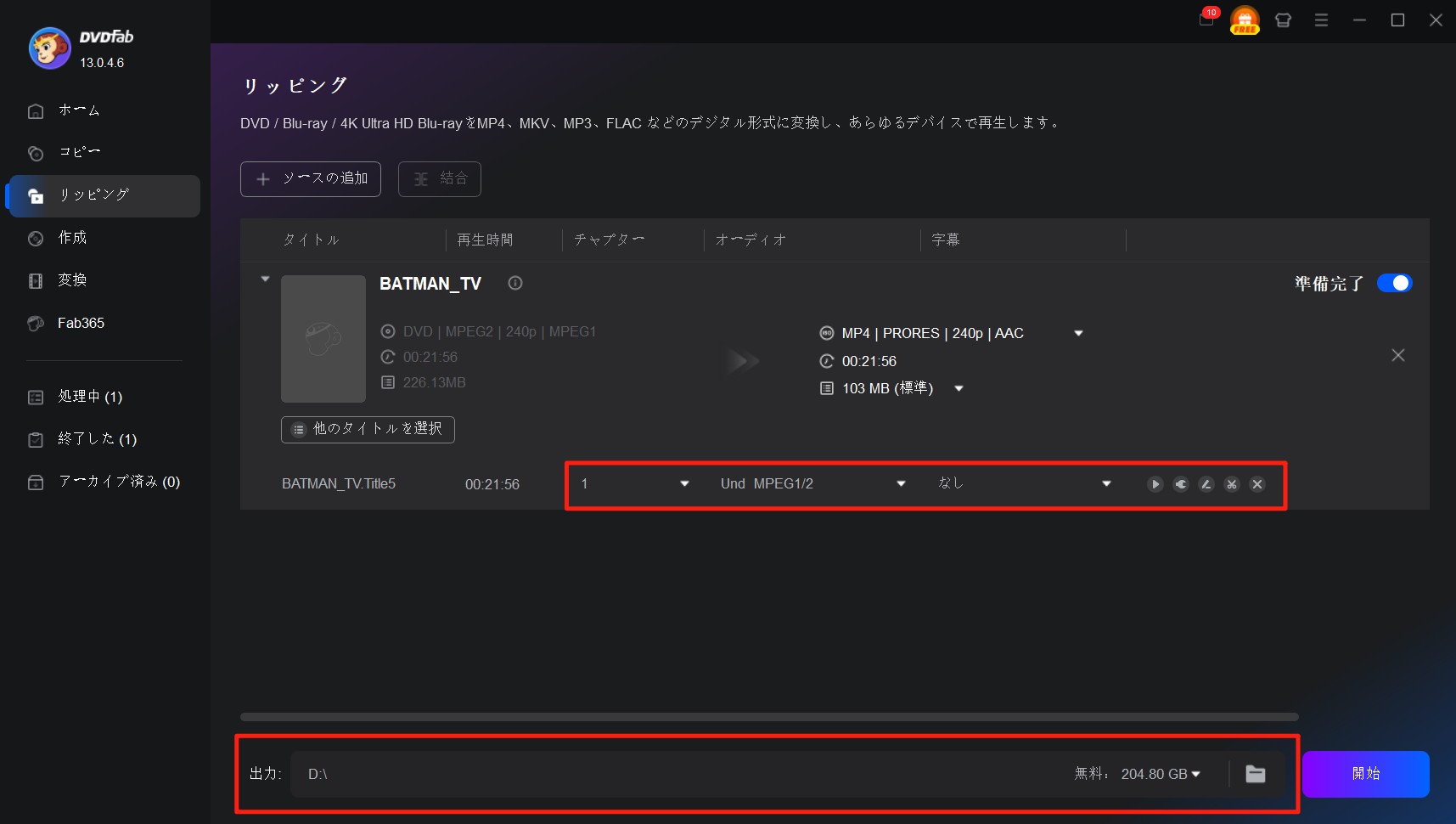Screen dimensions: 1456x824
Task: Play preview of BATMAN_TV.Title5
Action: pyautogui.click(x=1155, y=484)
